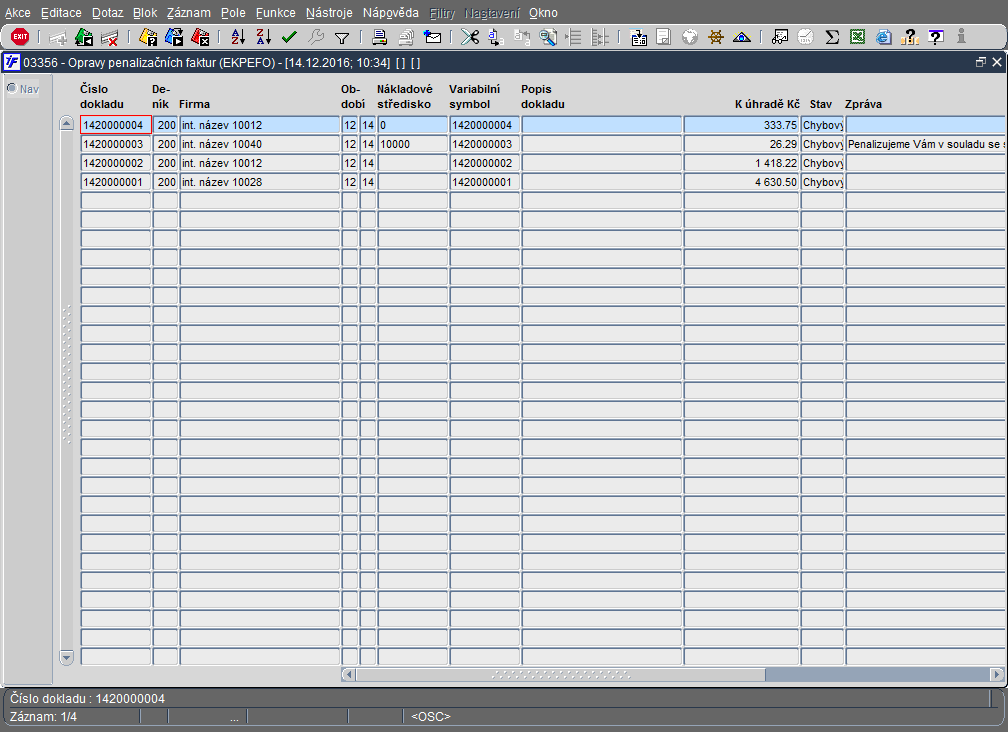Click the status bar 'Záznam: 1/4' text
The image size is (1008, 732).
pyautogui.click(x=44, y=716)
